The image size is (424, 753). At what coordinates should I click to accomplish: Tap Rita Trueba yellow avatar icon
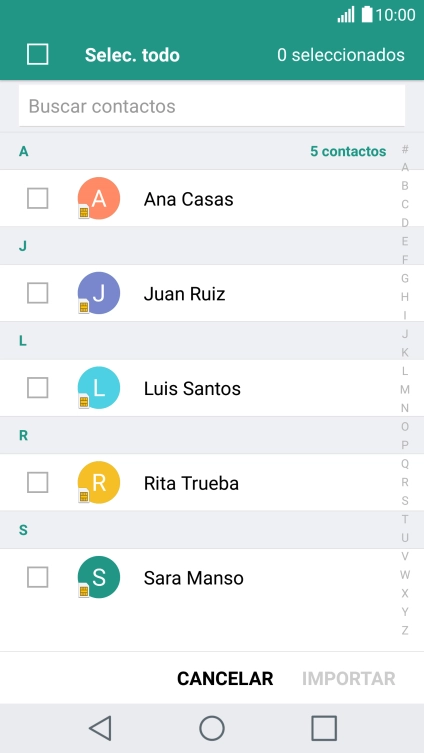coord(99,482)
